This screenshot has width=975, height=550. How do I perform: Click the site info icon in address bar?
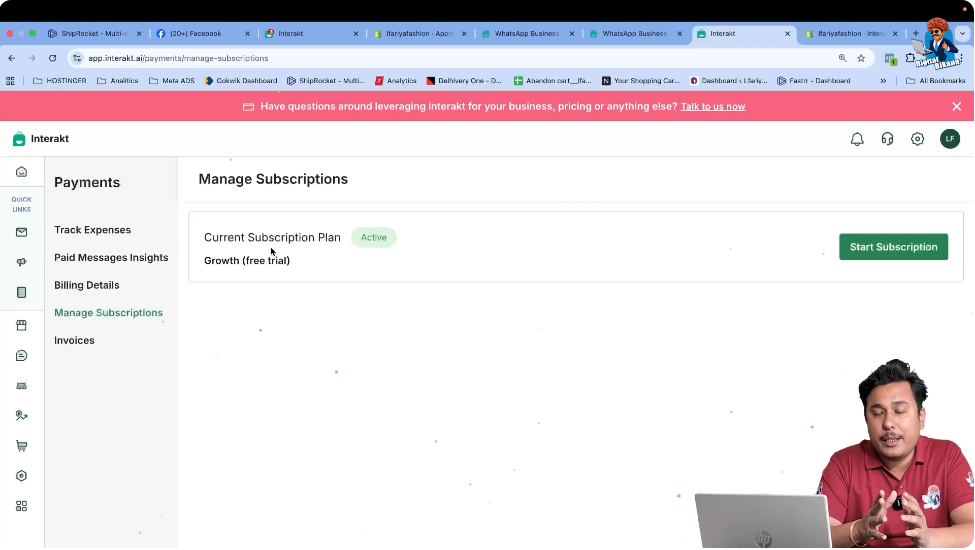[x=76, y=58]
